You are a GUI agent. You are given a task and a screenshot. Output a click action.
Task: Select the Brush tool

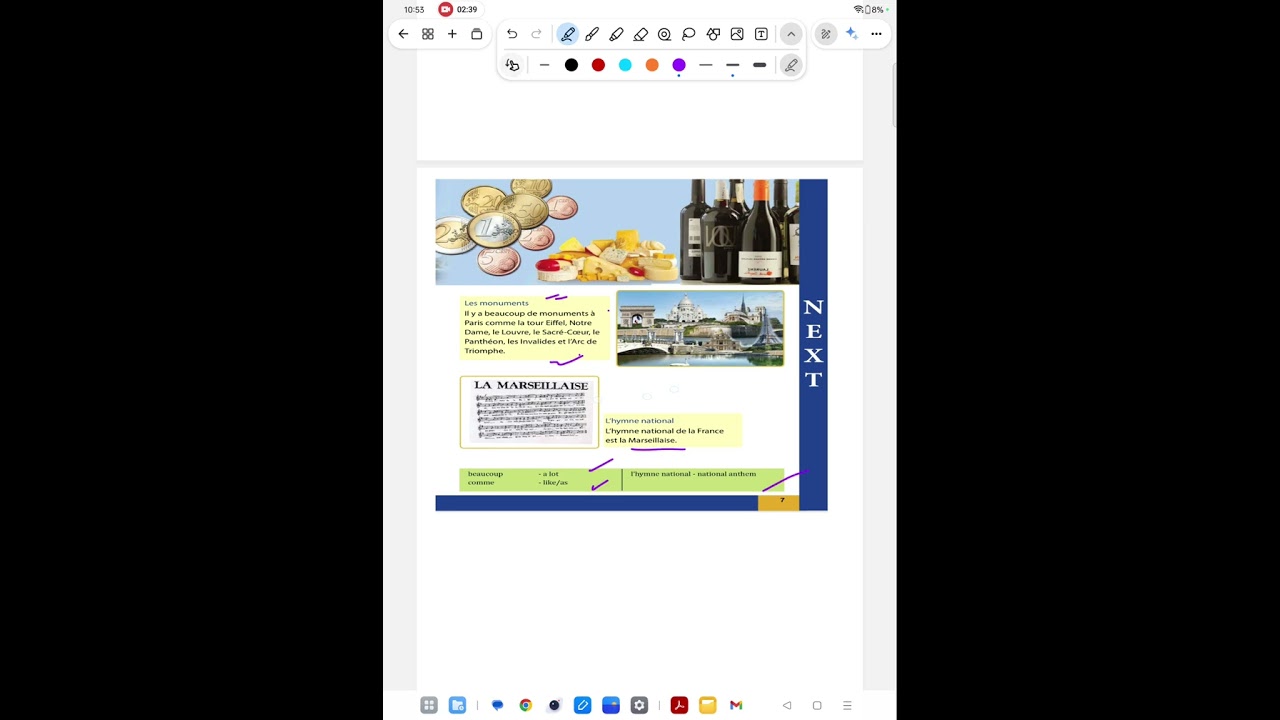592,34
